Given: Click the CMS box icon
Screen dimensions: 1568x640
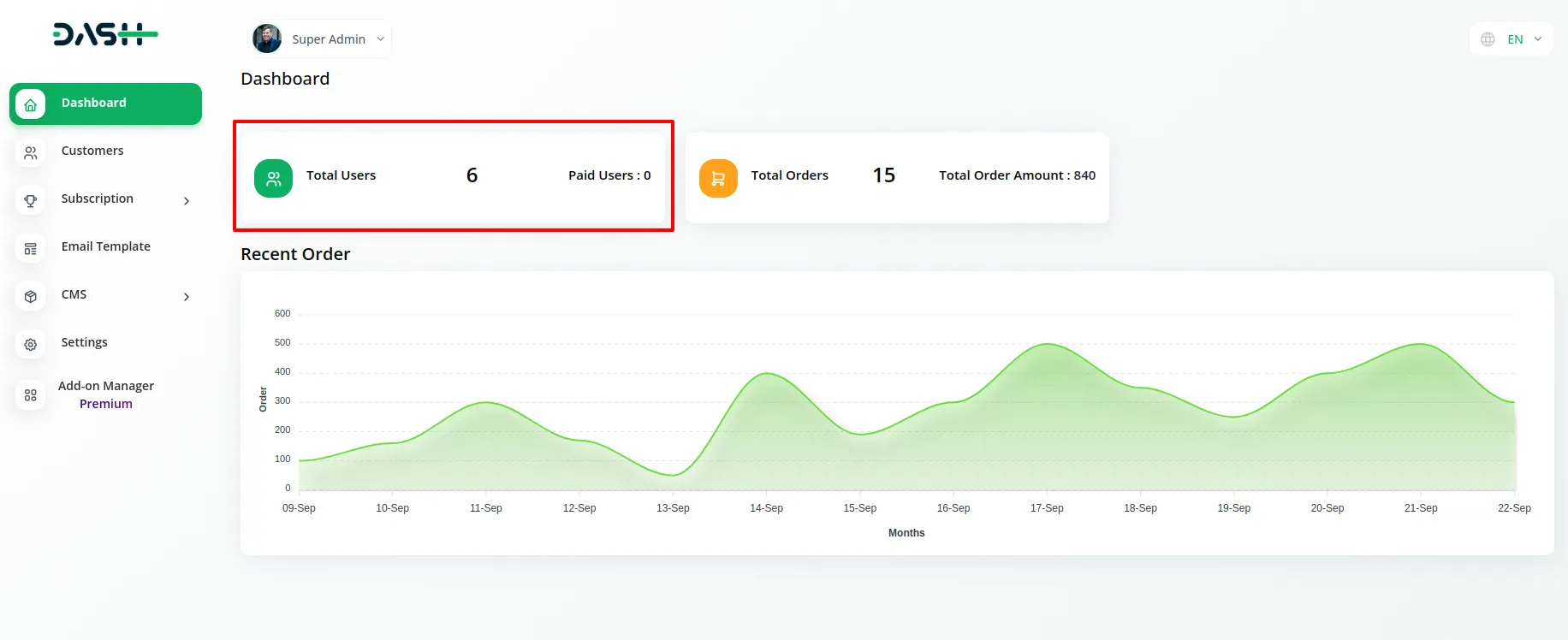Looking at the screenshot, I should (x=31, y=296).
